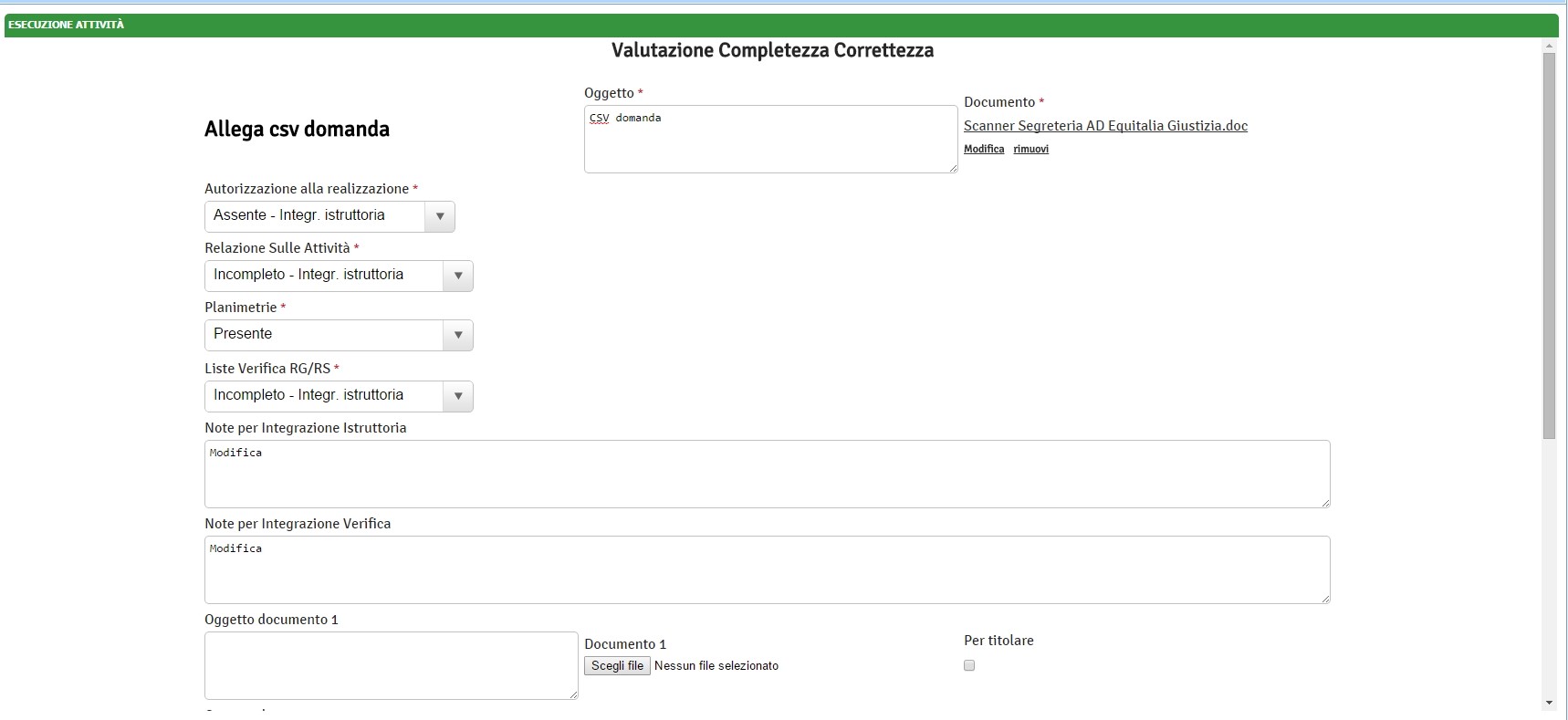
Task: Click the Scegli file button
Action: 617,666
